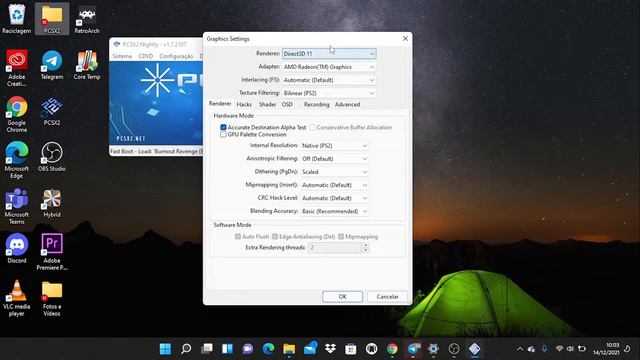The height and width of the screenshot is (360, 640).
Task: Switch to the Renderer tab
Action: tap(220, 104)
